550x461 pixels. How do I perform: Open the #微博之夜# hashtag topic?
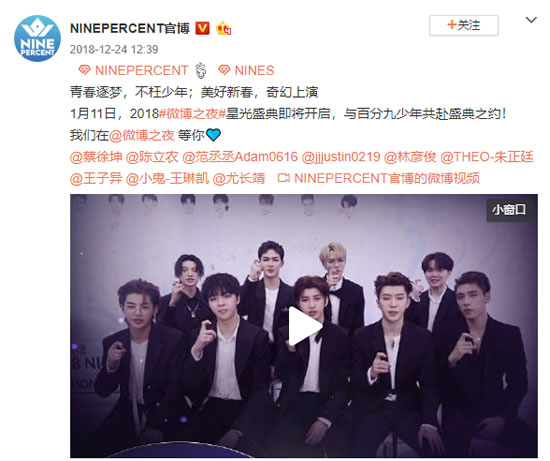tap(192, 114)
